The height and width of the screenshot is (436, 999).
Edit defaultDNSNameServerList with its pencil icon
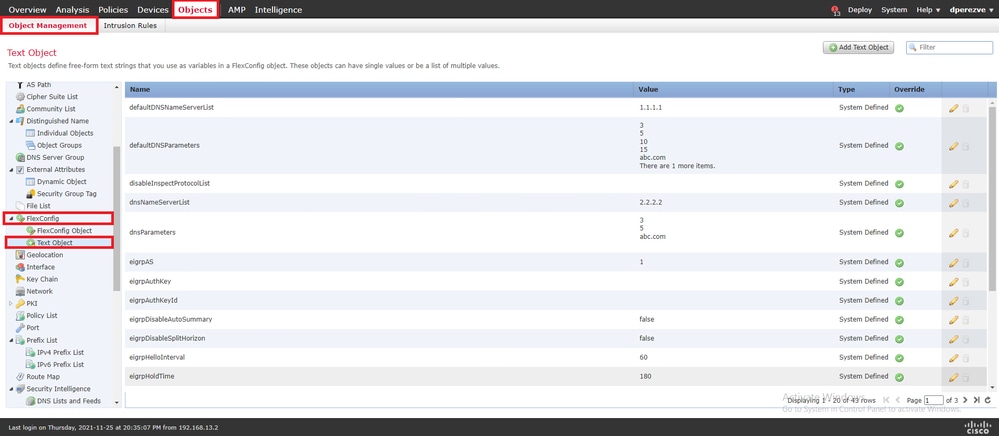pos(953,108)
